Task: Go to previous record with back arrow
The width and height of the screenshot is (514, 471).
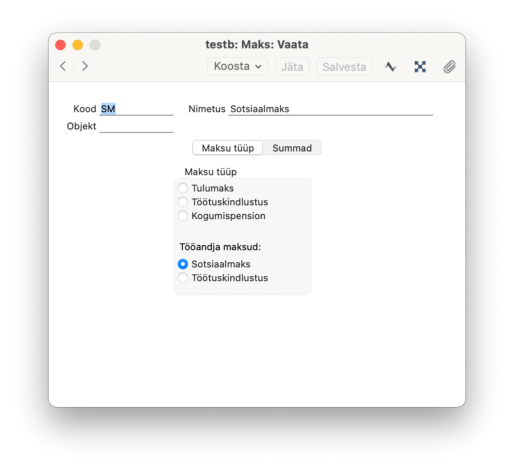Action: tap(63, 66)
